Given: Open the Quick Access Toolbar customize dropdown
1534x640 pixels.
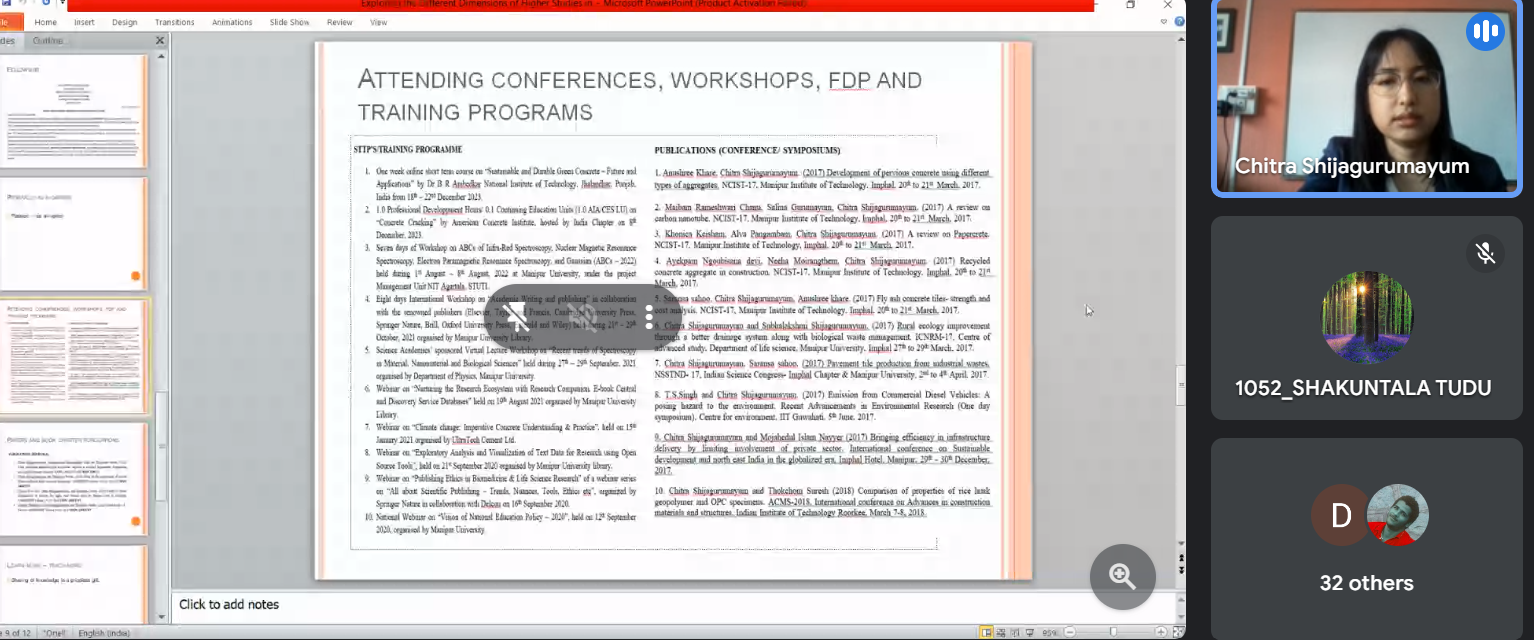Looking at the screenshot, I should [x=62, y=4].
